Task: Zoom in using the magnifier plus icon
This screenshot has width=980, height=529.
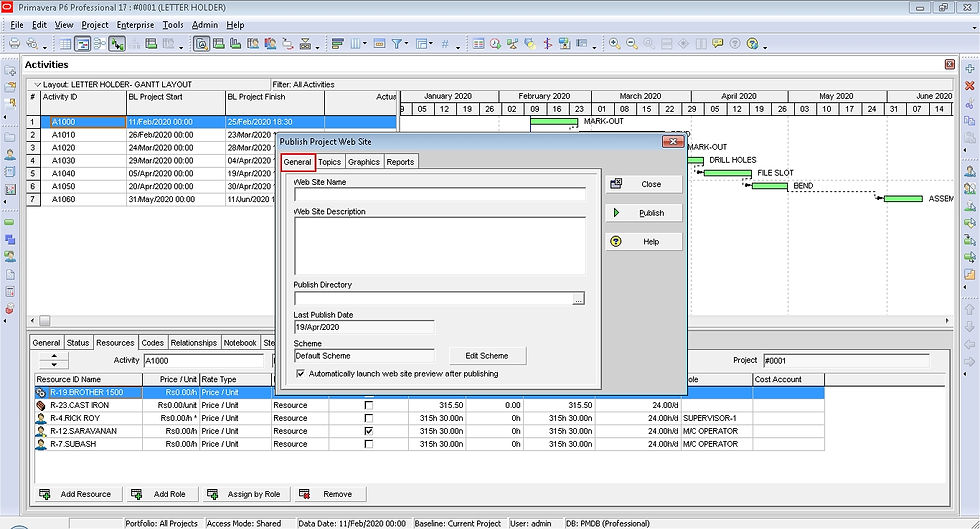Action: (x=614, y=44)
